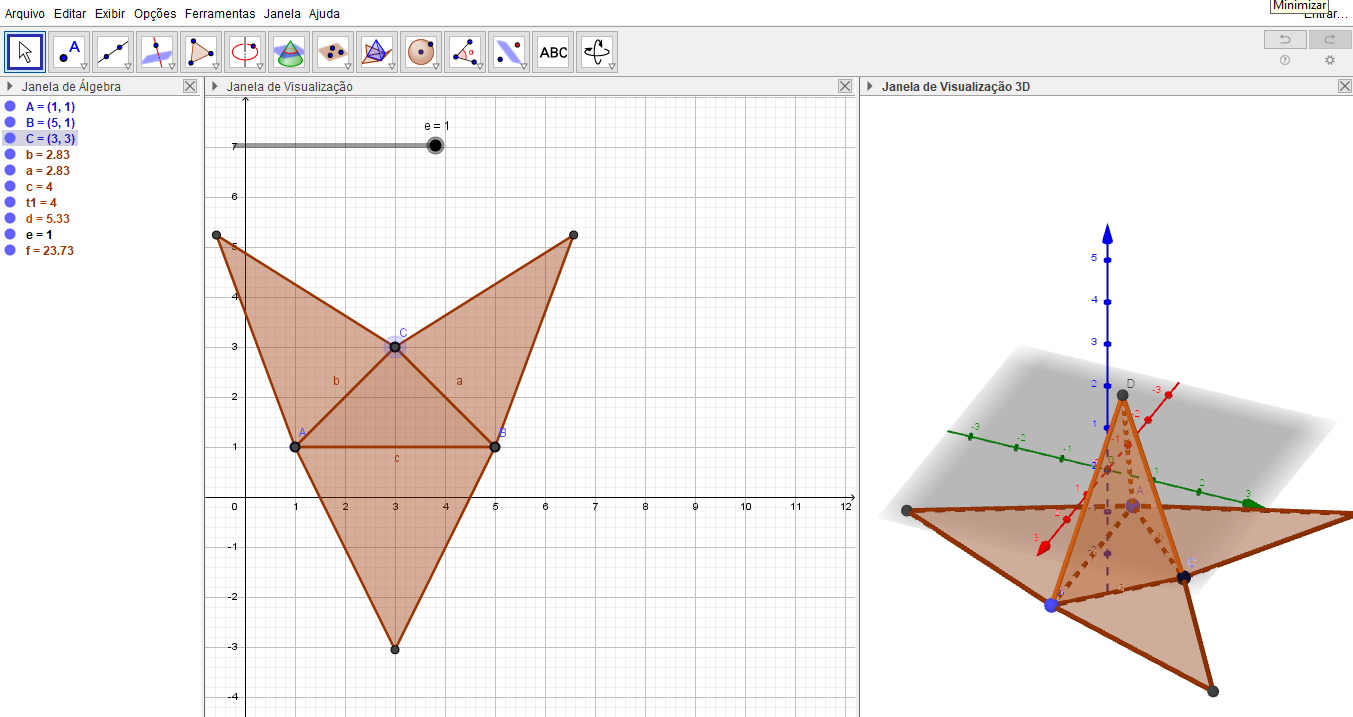The width and height of the screenshot is (1353, 717).
Task: Close the Janela de Visualização panel
Action: pos(845,87)
